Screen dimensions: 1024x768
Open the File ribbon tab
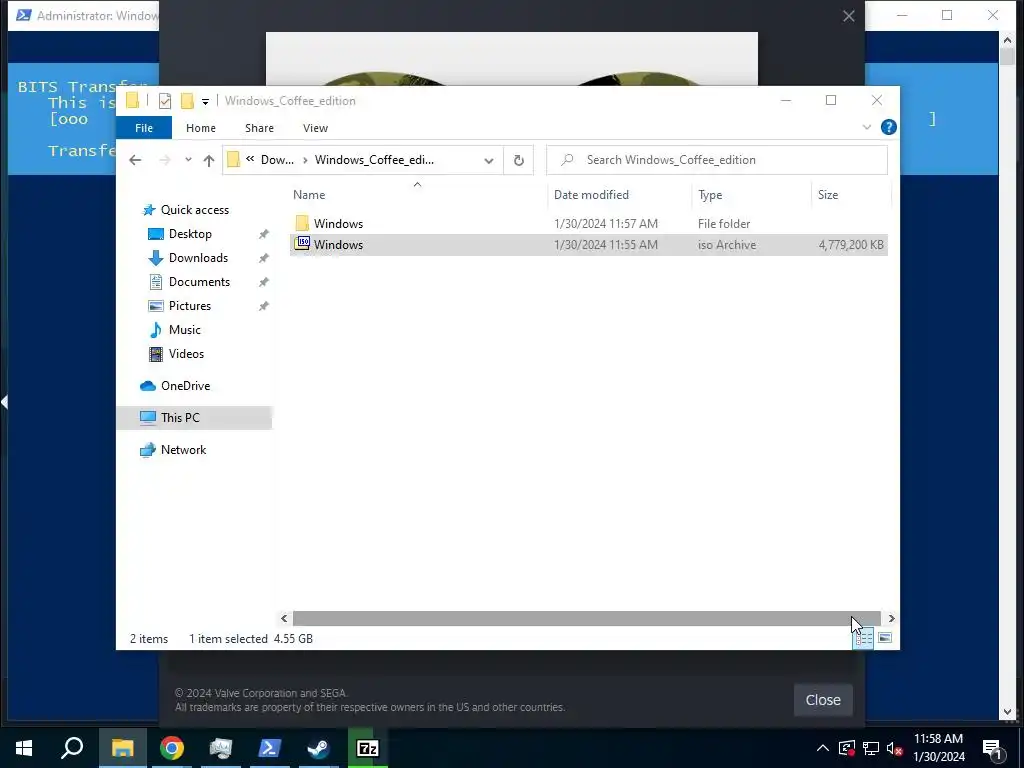tap(144, 128)
